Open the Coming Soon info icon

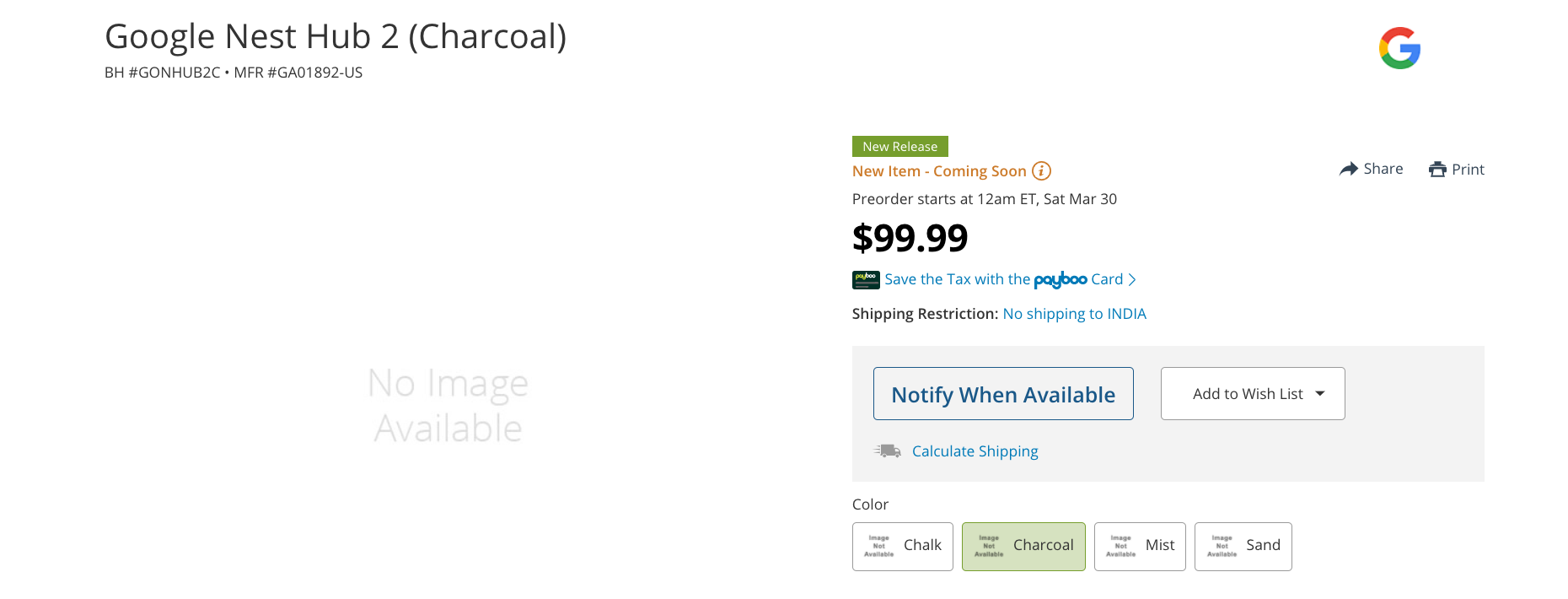[1042, 171]
